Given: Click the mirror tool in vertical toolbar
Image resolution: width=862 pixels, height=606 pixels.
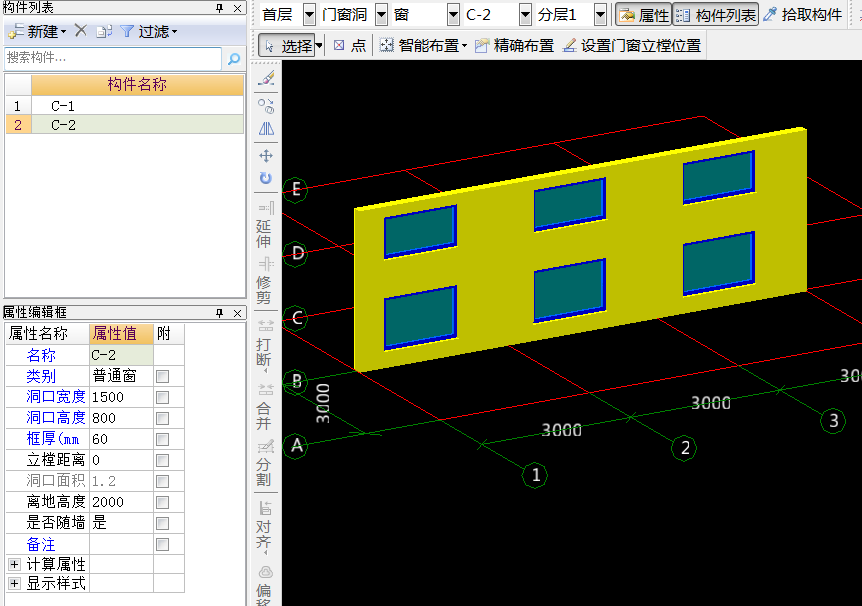Looking at the screenshot, I should (x=266, y=129).
